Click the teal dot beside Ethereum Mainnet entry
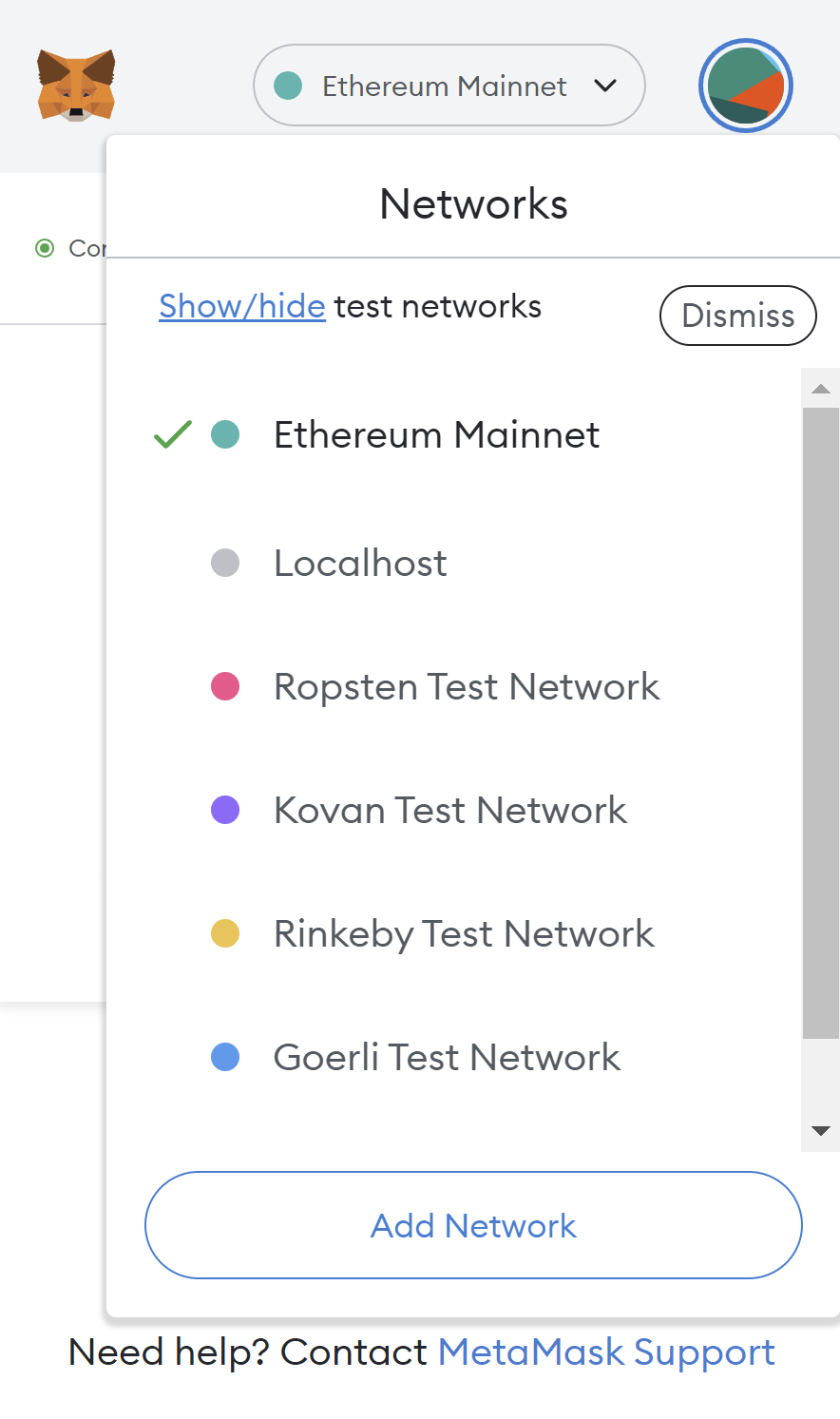Viewport: 840px width, 1419px height. [225, 434]
